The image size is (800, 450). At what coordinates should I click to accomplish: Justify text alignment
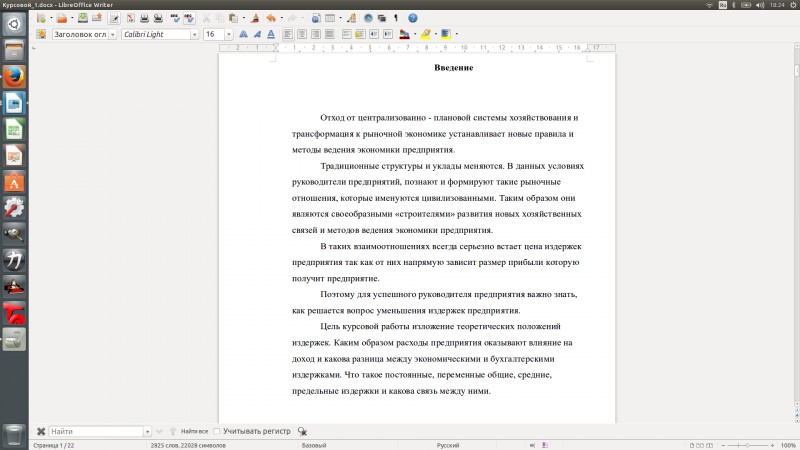[x=330, y=34]
